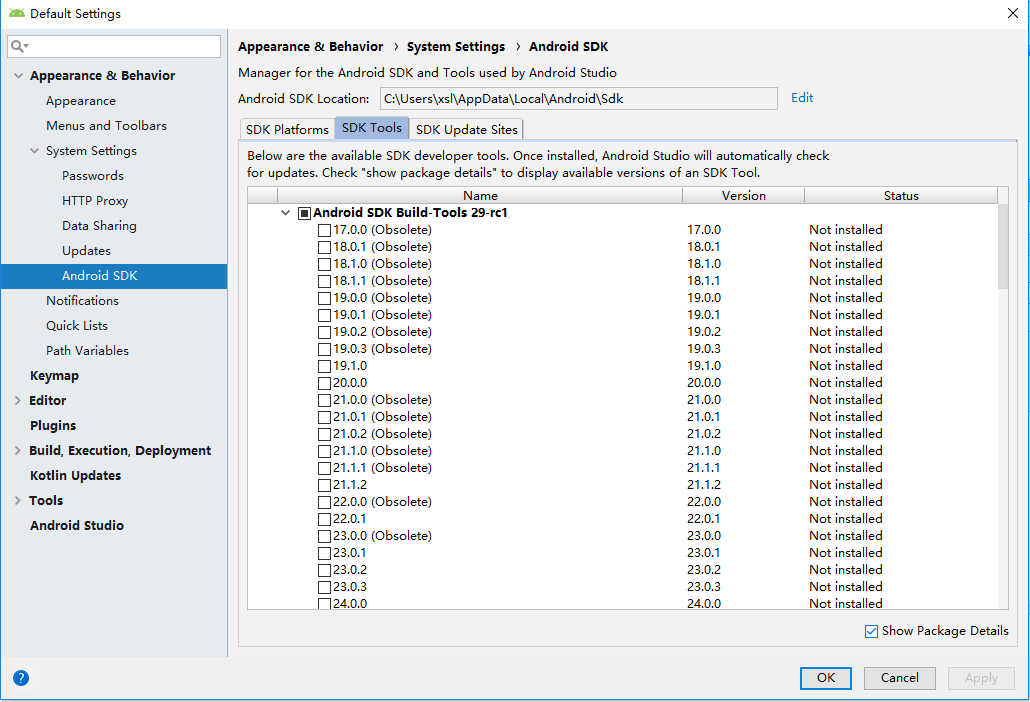Open Path Variables settings
1030x702 pixels.
[x=87, y=350]
